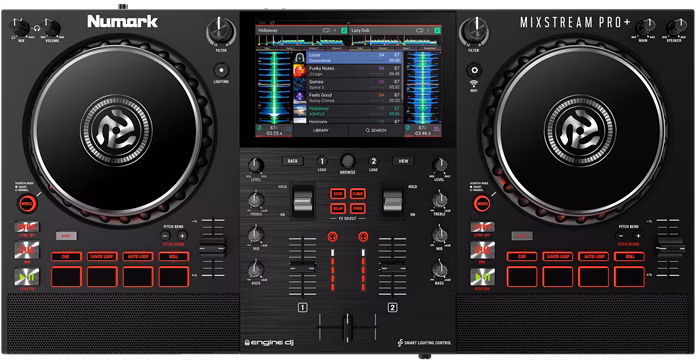Hit the left deck CUE transport button
The width and height of the screenshot is (698, 360).
27,250
